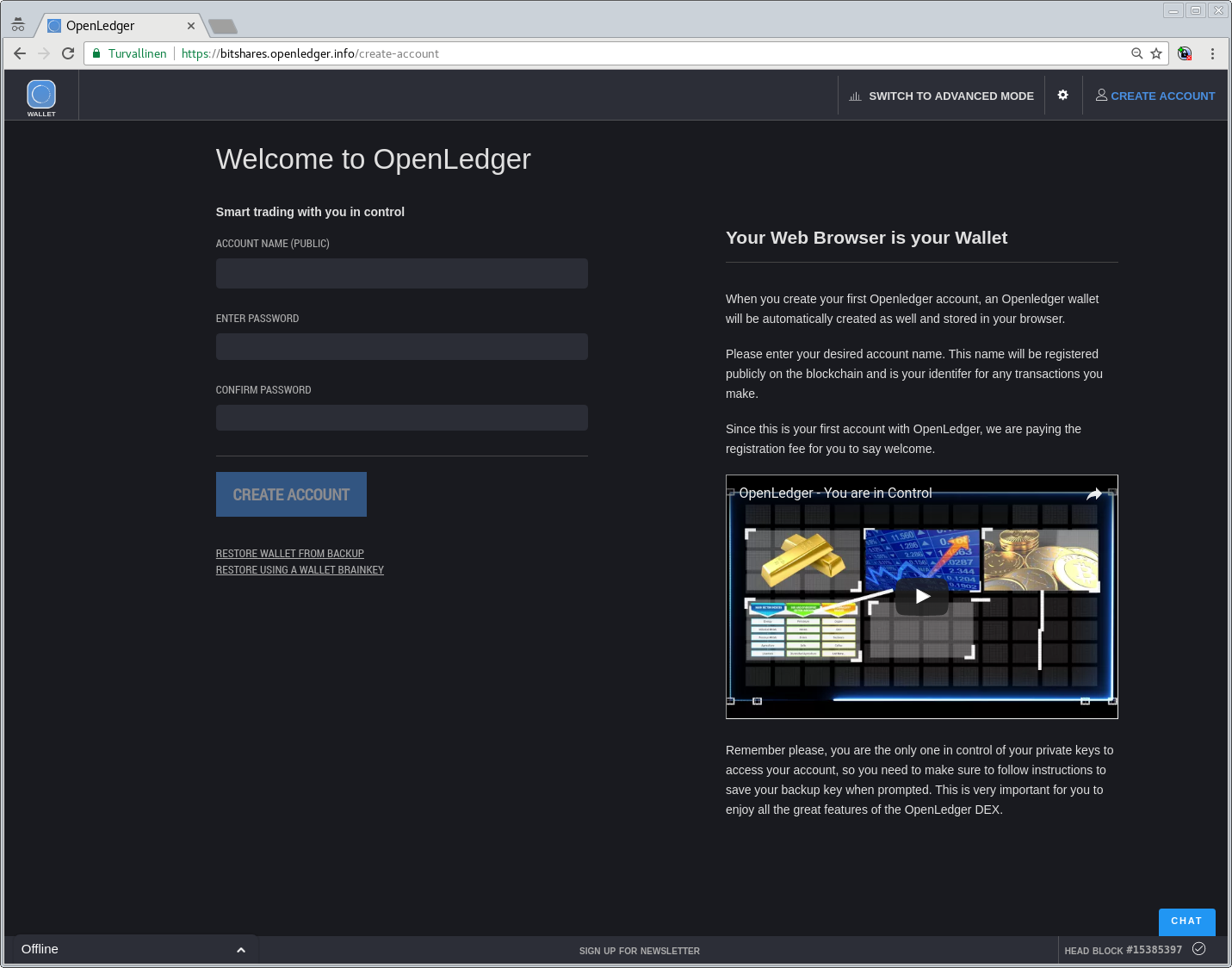Bookmark the page with the star icon

pyautogui.click(x=1156, y=53)
